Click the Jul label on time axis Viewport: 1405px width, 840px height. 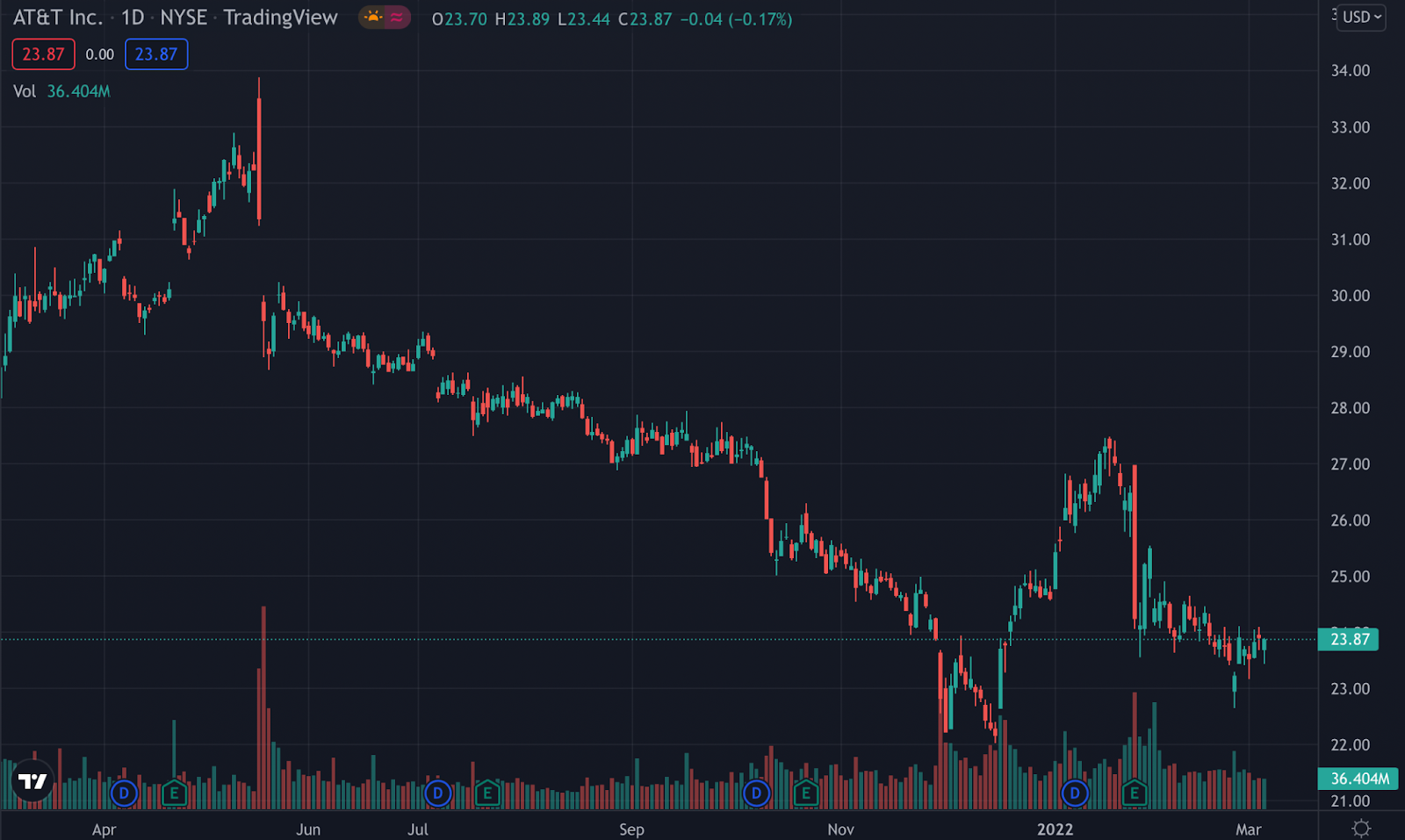(418, 829)
